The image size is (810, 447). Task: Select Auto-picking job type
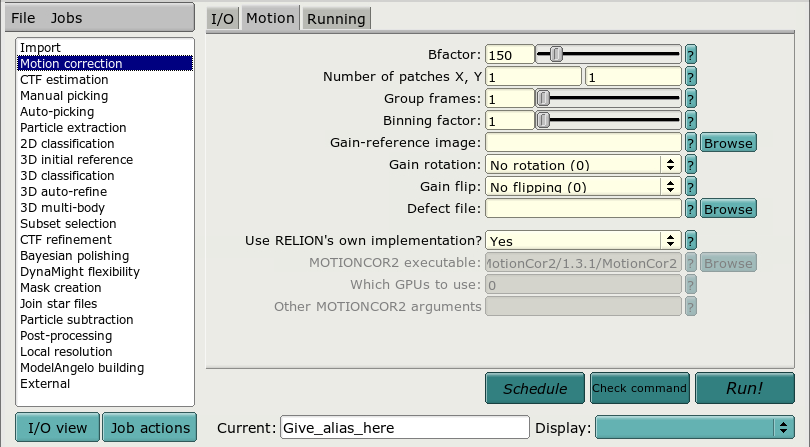(x=105, y=112)
